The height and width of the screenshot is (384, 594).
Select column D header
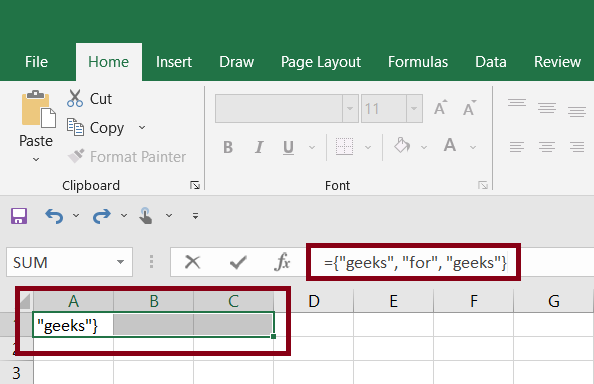pos(314,302)
